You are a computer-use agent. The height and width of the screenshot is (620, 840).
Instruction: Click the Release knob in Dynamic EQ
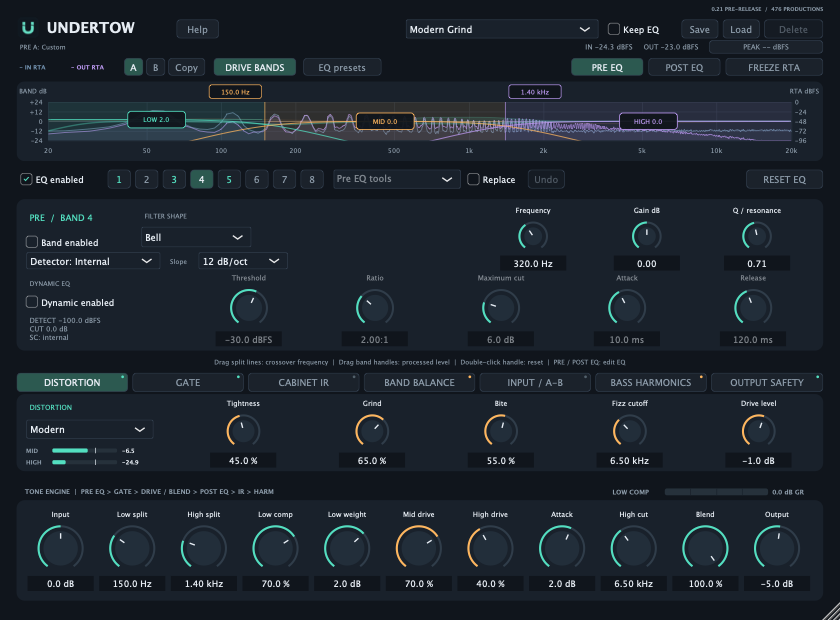click(753, 307)
